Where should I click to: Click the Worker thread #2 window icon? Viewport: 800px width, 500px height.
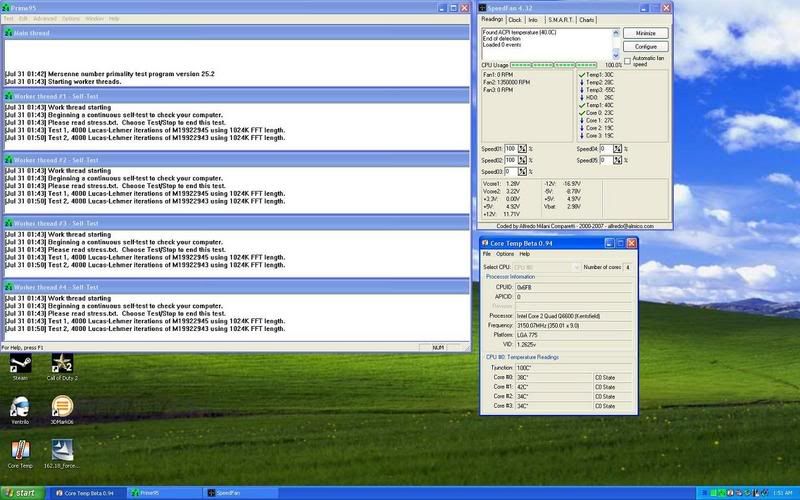pyautogui.click(x=8, y=160)
